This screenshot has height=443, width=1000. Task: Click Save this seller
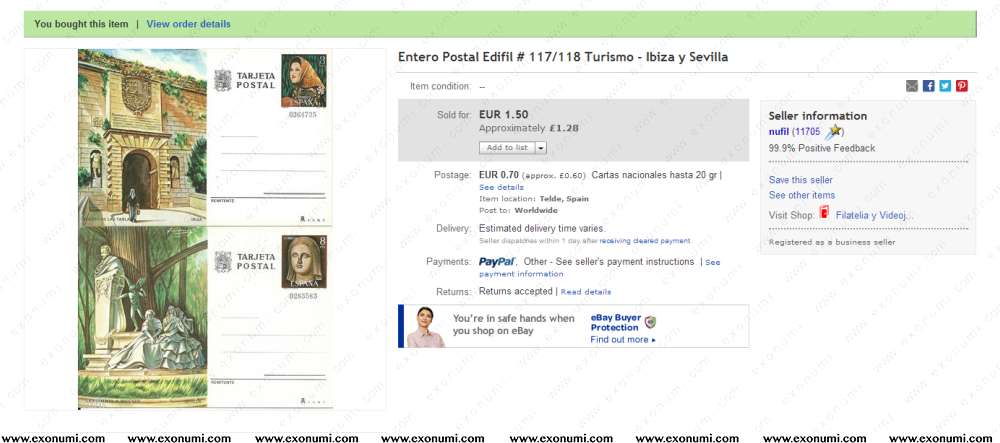coord(800,180)
